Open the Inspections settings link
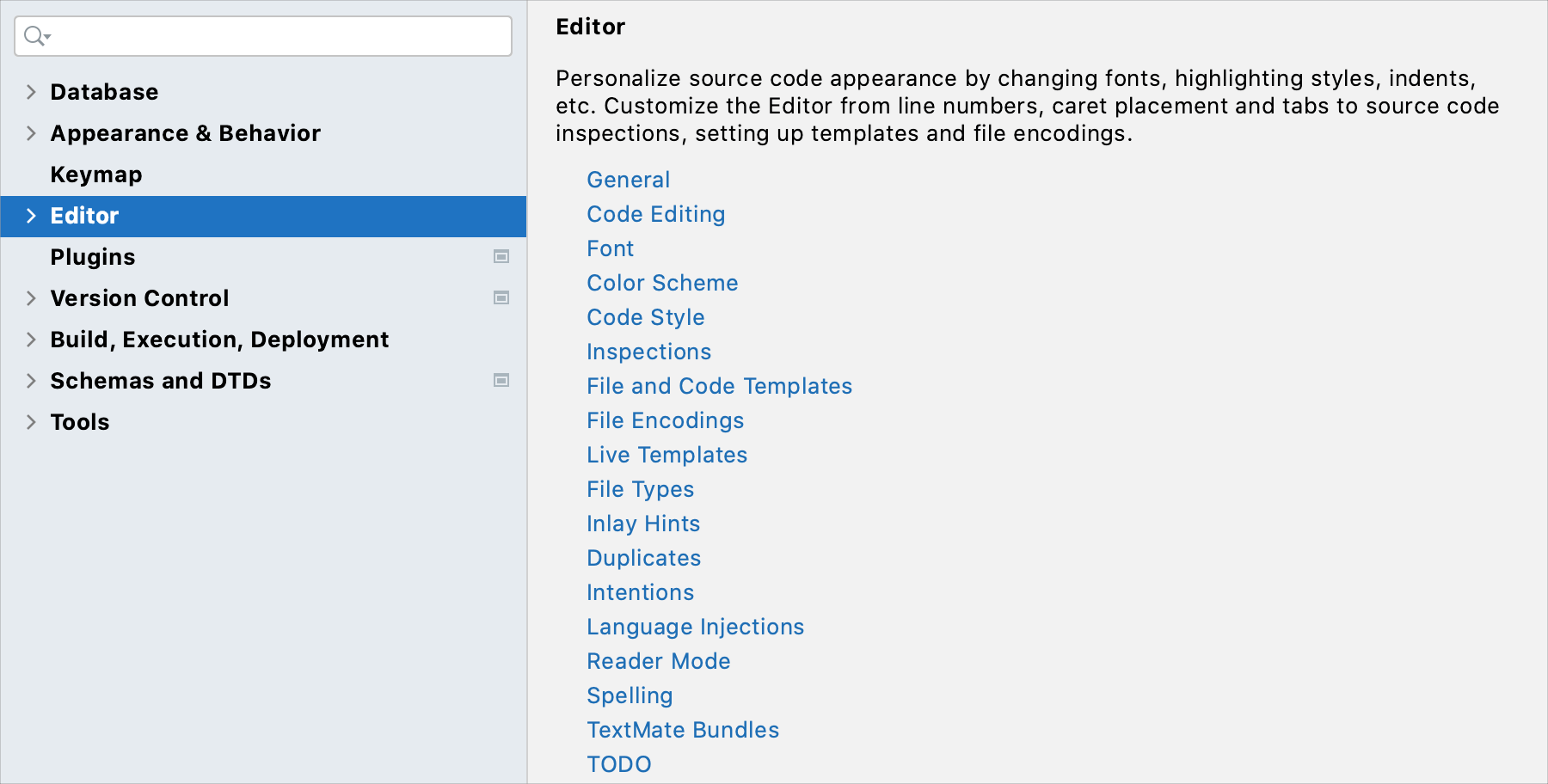Image resolution: width=1548 pixels, height=784 pixels. pos(648,351)
